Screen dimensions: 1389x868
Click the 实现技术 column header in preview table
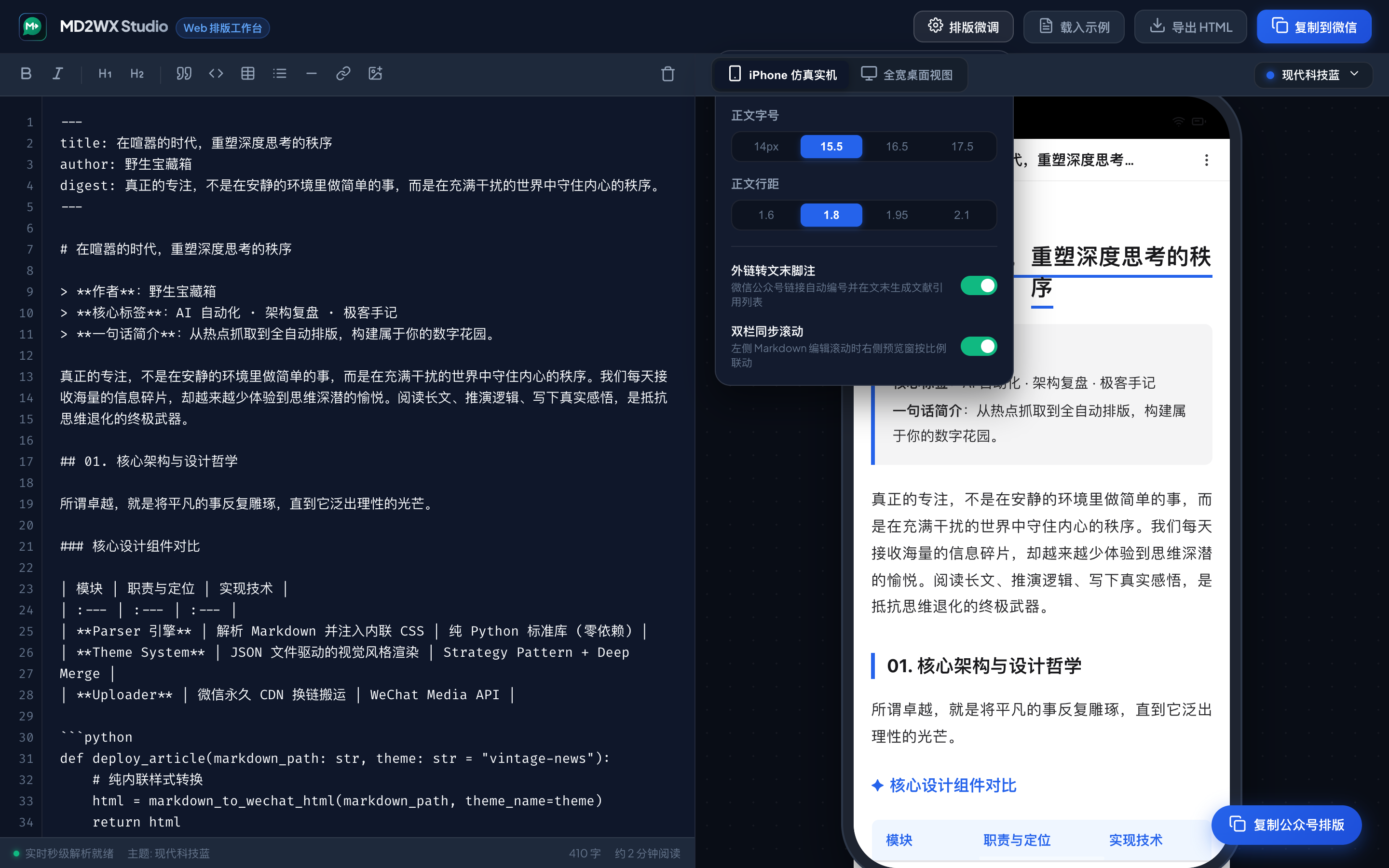[x=1135, y=840]
